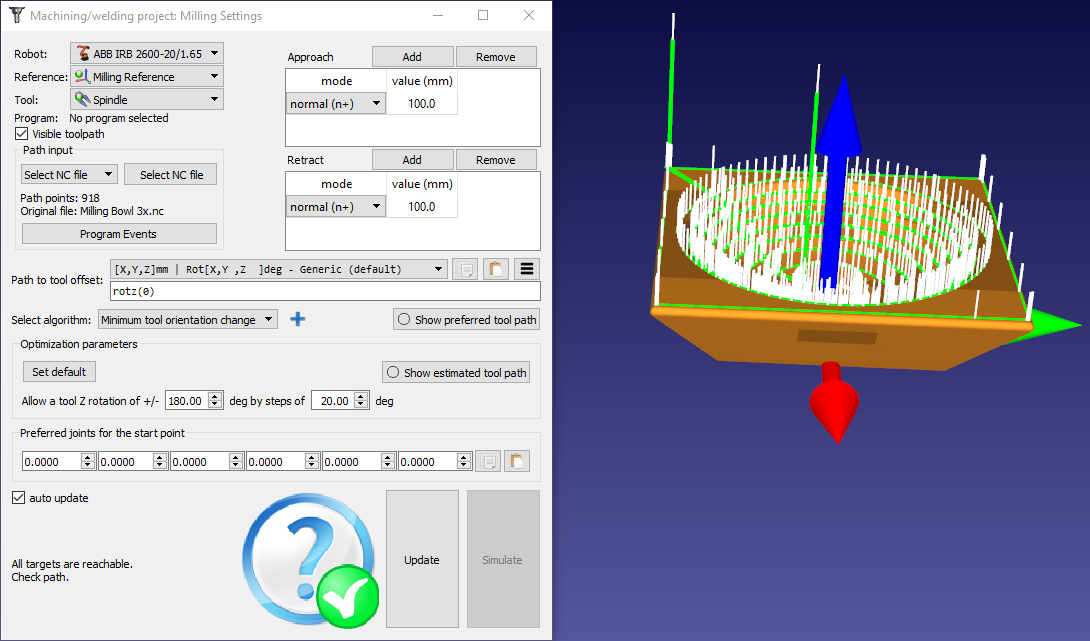Open the hamburger menu for tool offset
1090x641 pixels.
pos(527,269)
